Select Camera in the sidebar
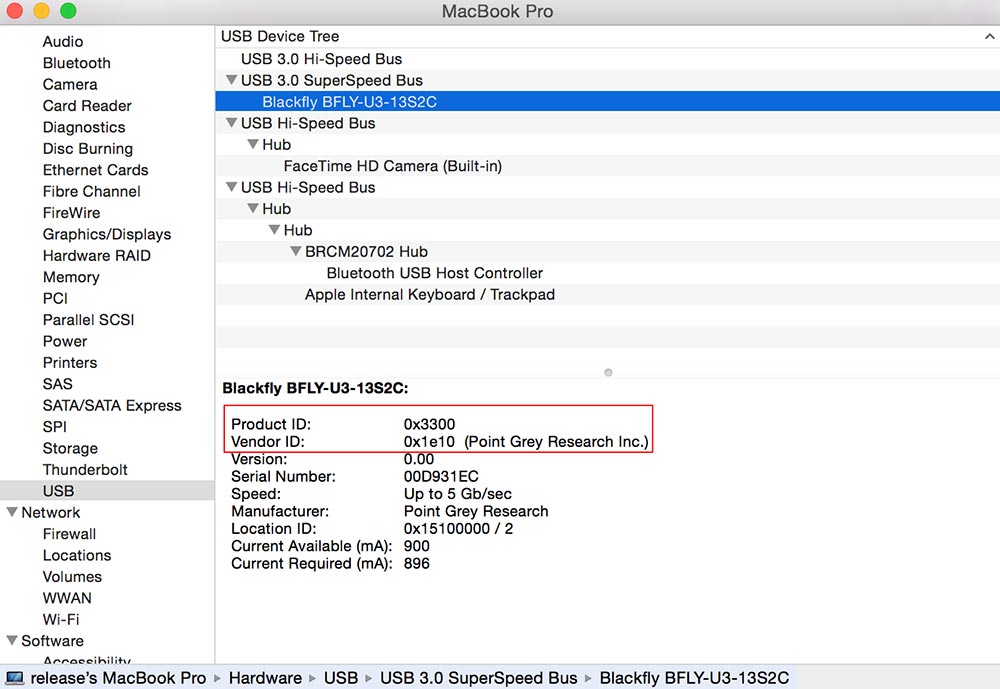This screenshot has width=1000, height=689. 70,84
